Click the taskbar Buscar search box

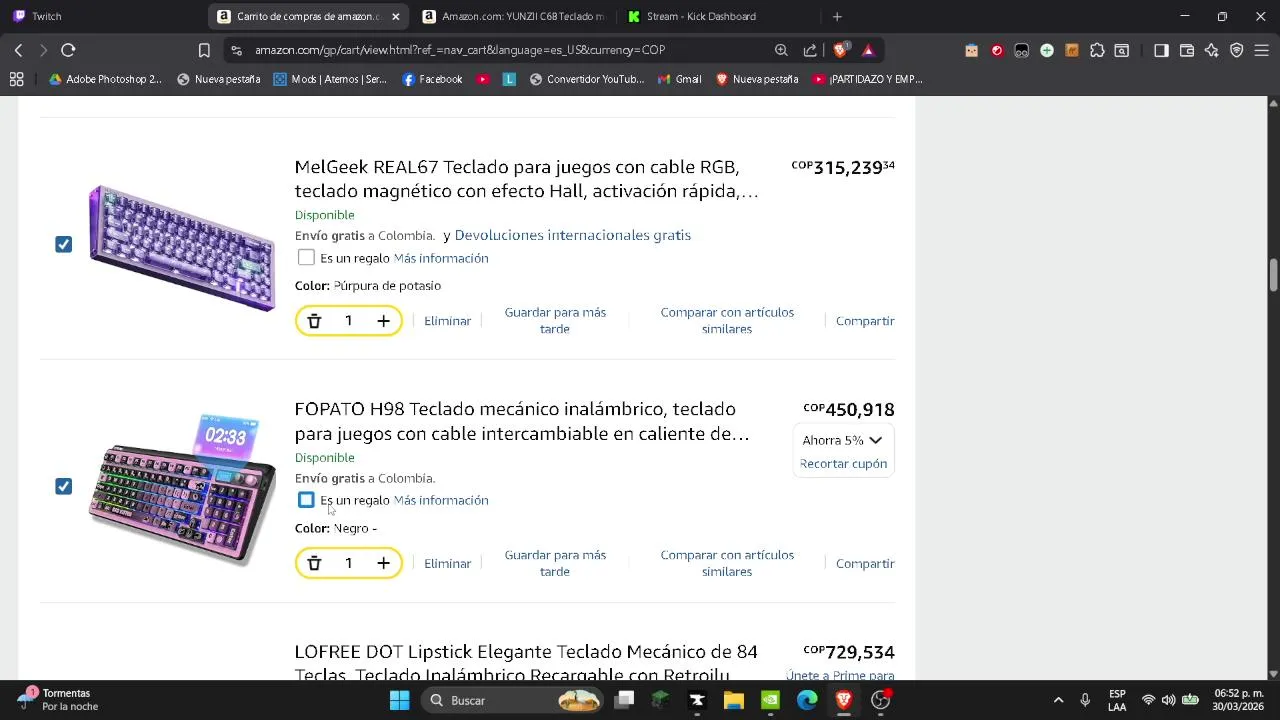pyautogui.click(x=512, y=700)
